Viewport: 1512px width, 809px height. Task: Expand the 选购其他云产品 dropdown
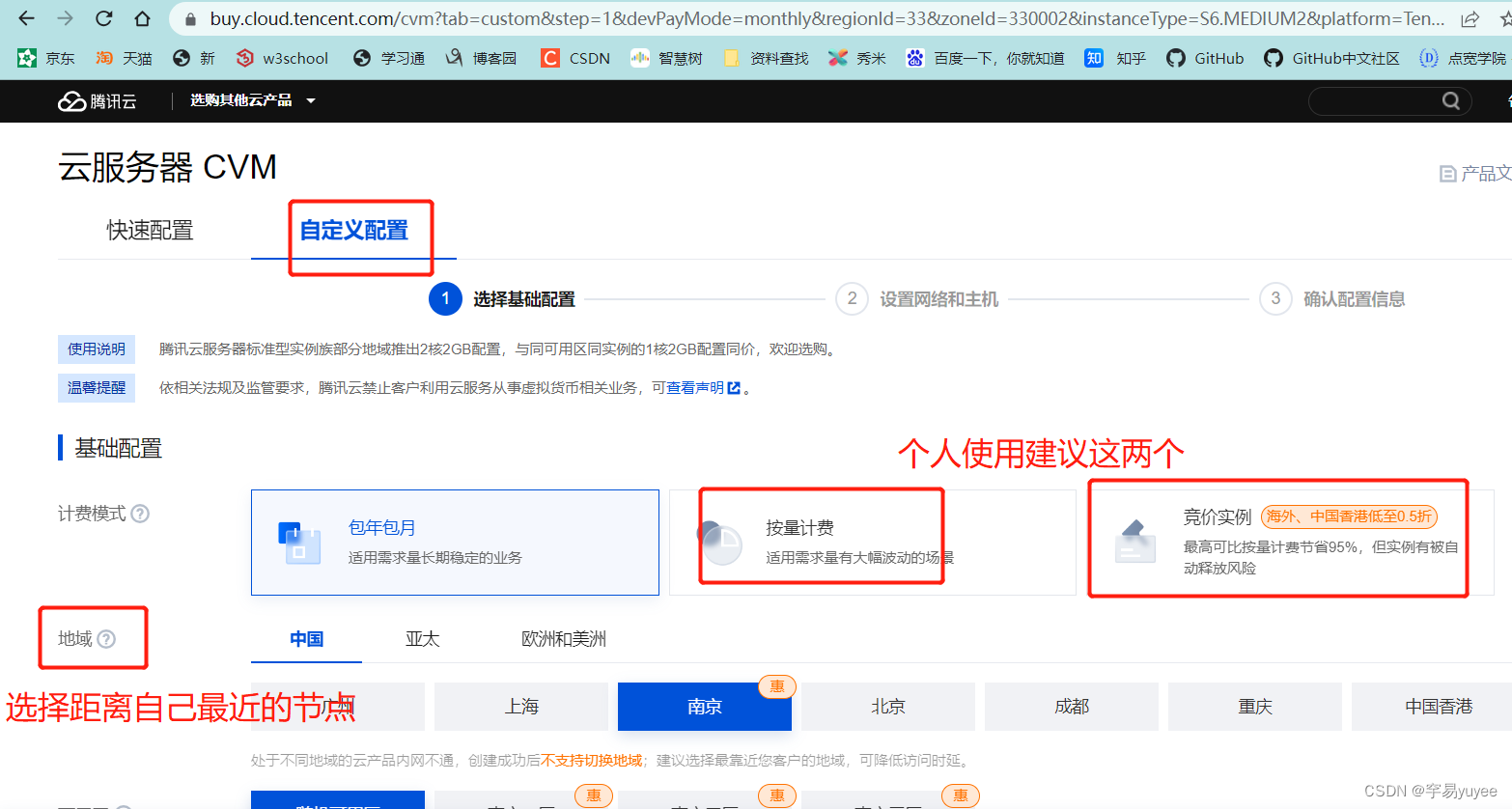(x=253, y=100)
